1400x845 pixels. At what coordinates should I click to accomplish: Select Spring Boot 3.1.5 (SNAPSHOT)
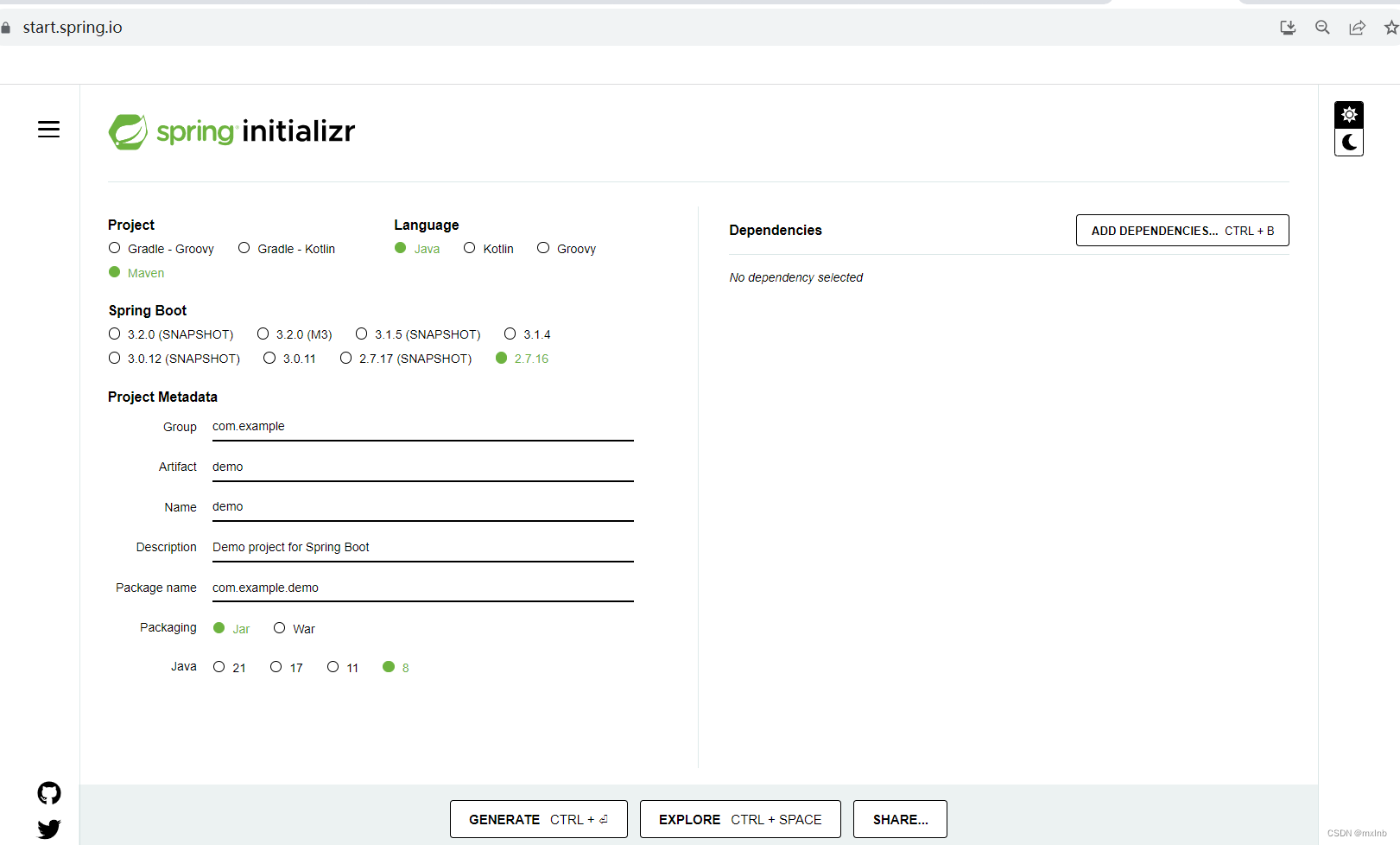pyautogui.click(x=418, y=334)
